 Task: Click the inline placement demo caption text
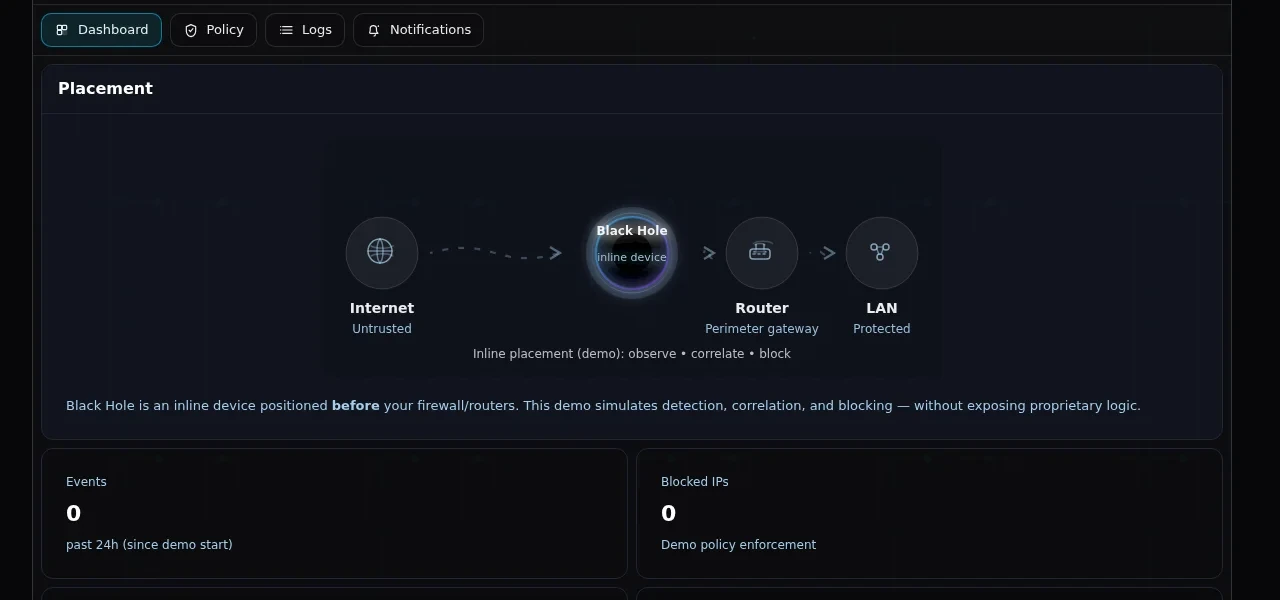coord(631,353)
